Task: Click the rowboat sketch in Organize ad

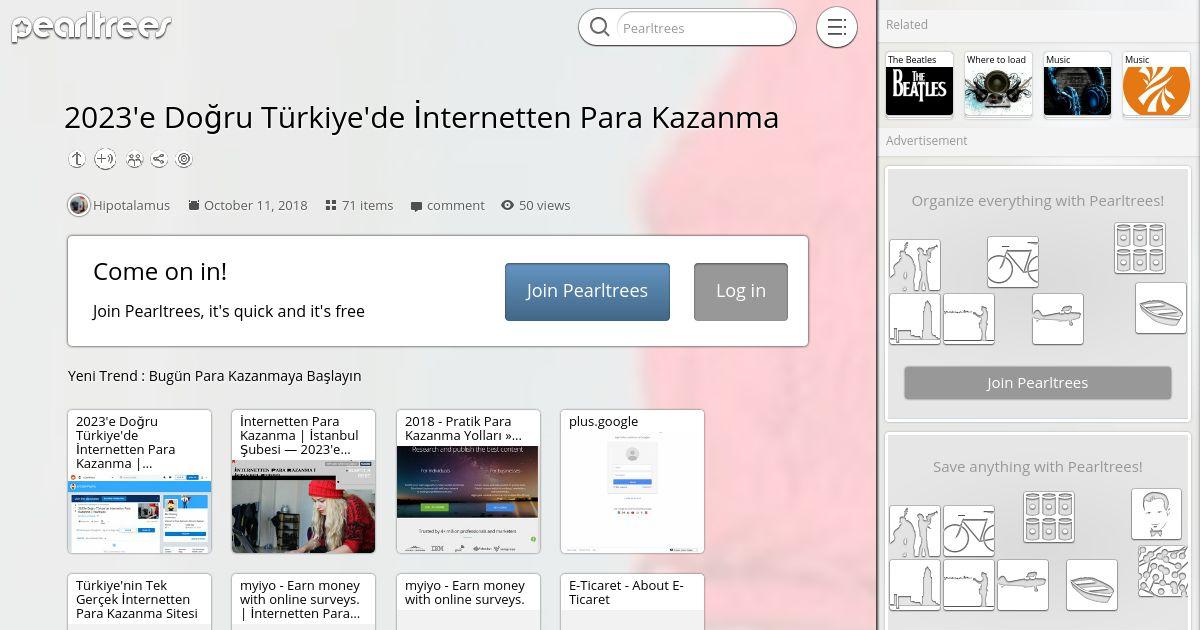Action: pyautogui.click(x=1161, y=308)
